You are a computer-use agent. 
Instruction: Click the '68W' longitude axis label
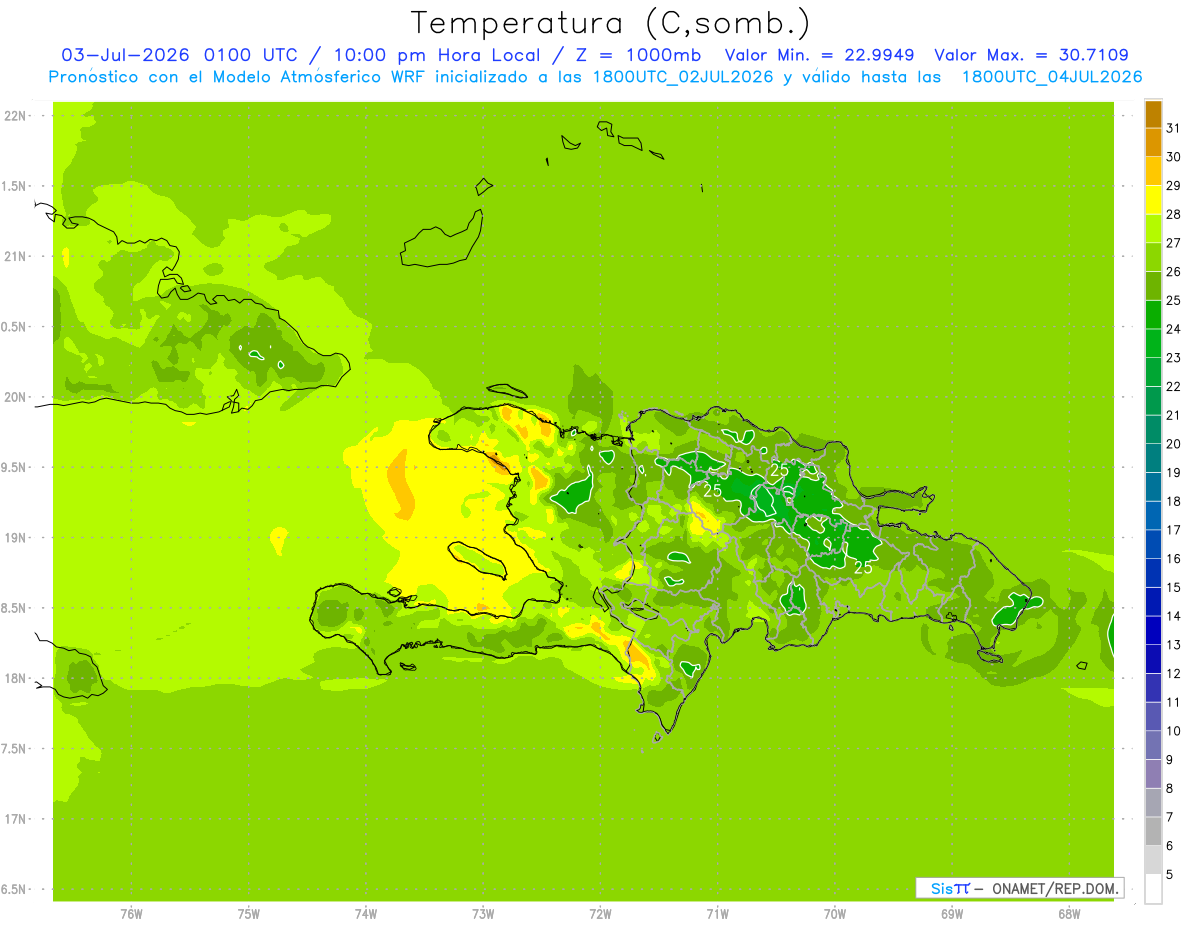click(x=1069, y=914)
